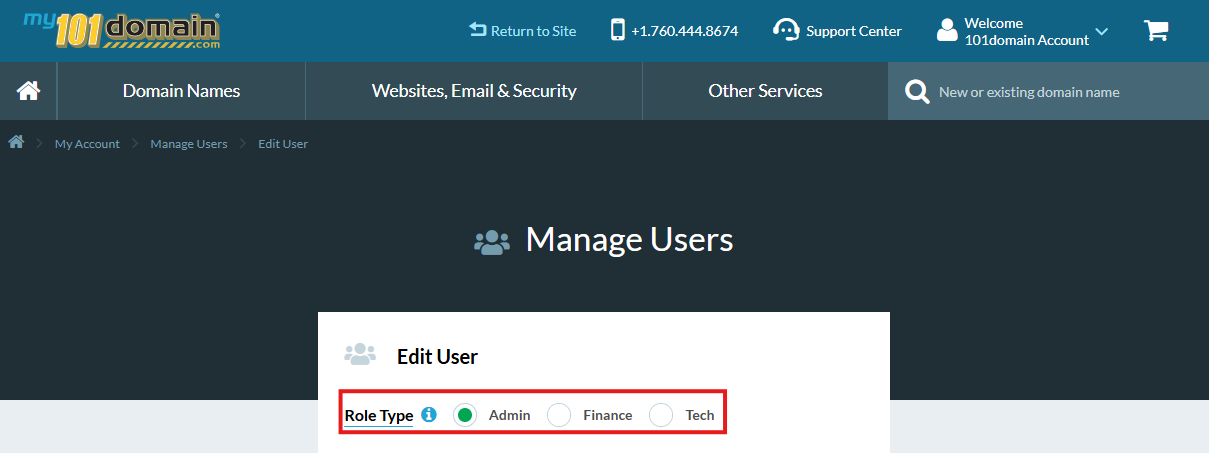Select the Tech role radio button
The image size is (1209, 453).
tap(661, 414)
